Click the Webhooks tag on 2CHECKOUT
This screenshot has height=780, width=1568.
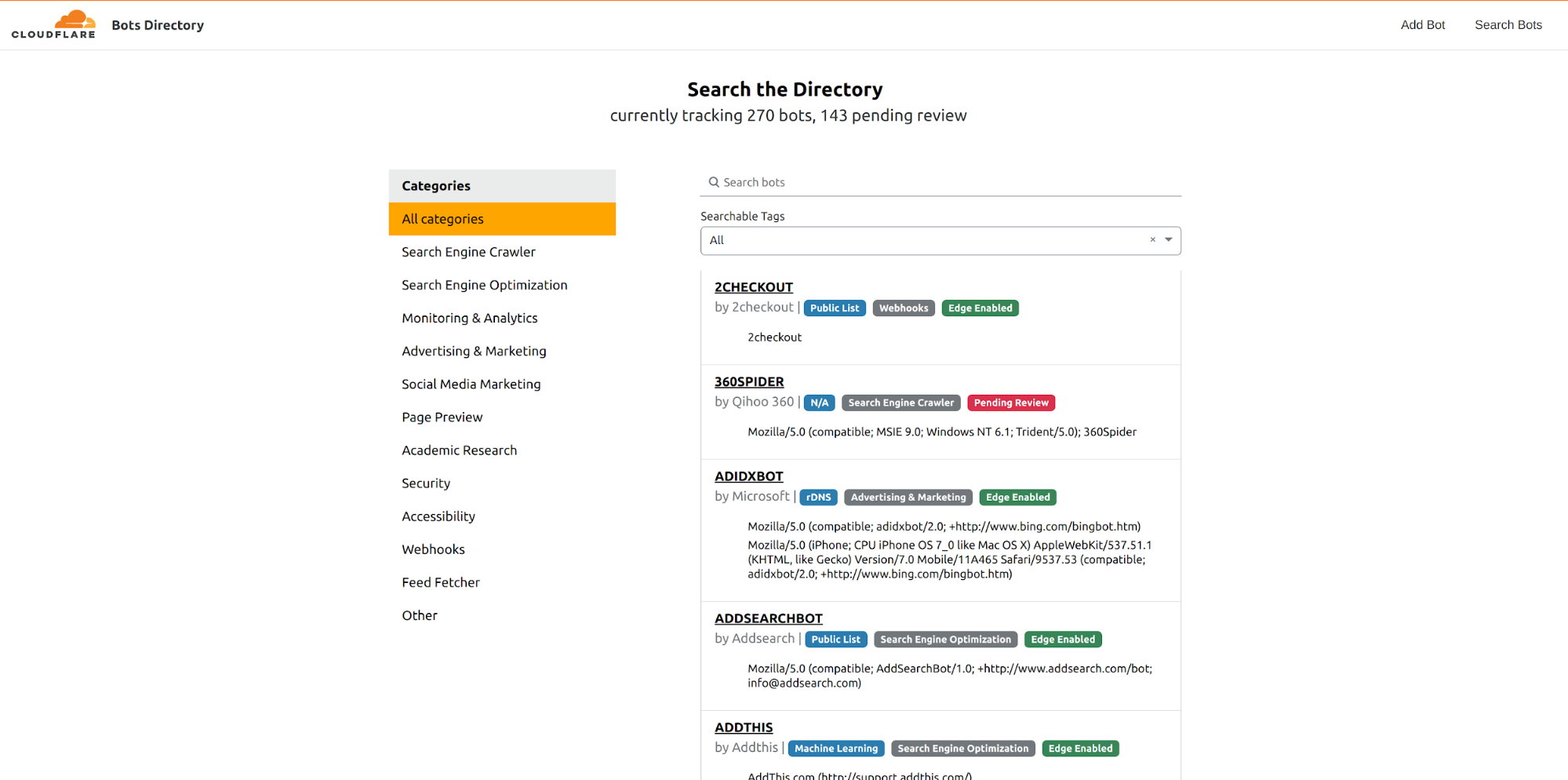(904, 308)
